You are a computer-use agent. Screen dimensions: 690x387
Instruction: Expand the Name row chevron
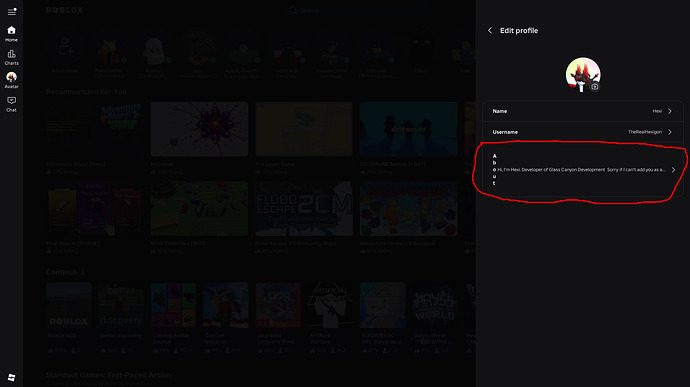pyautogui.click(x=670, y=111)
